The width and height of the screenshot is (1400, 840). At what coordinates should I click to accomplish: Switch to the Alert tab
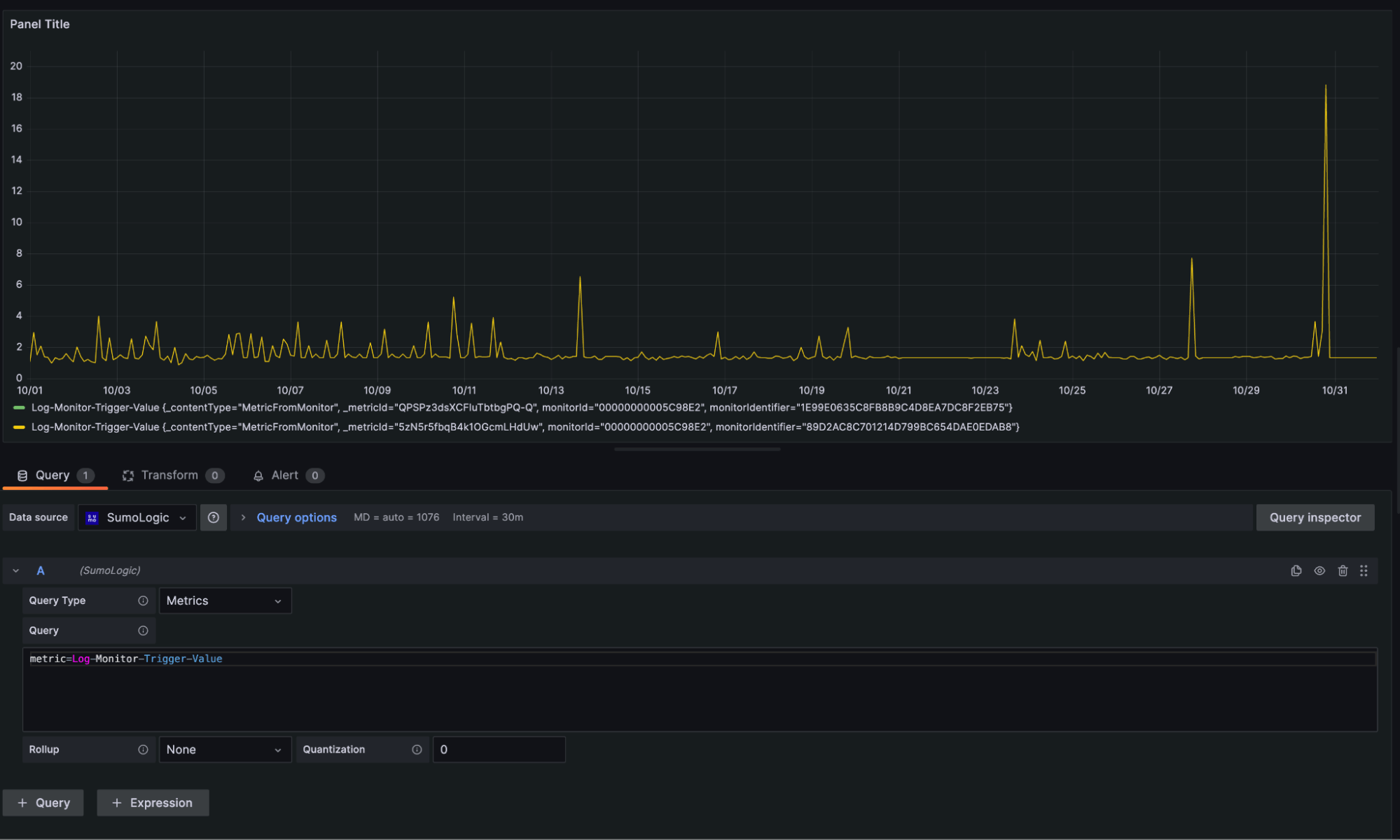285,475
